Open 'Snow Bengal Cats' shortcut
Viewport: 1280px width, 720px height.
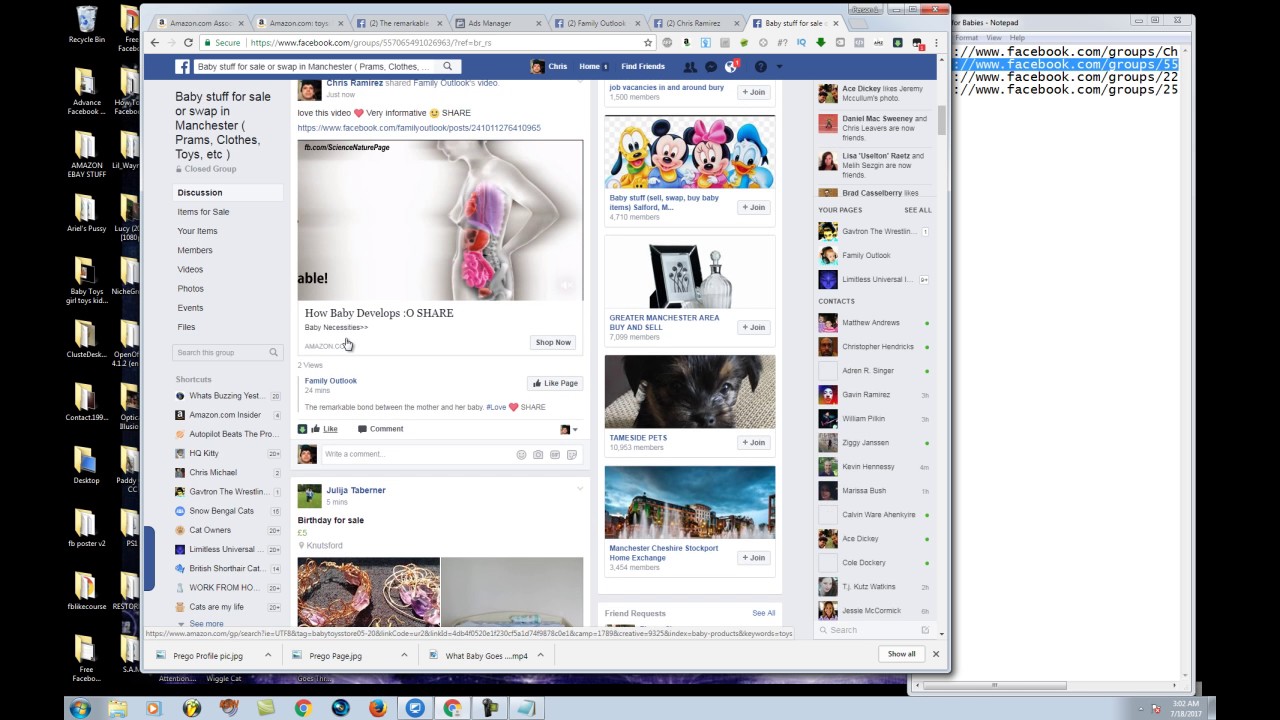[x=222, y=511]
